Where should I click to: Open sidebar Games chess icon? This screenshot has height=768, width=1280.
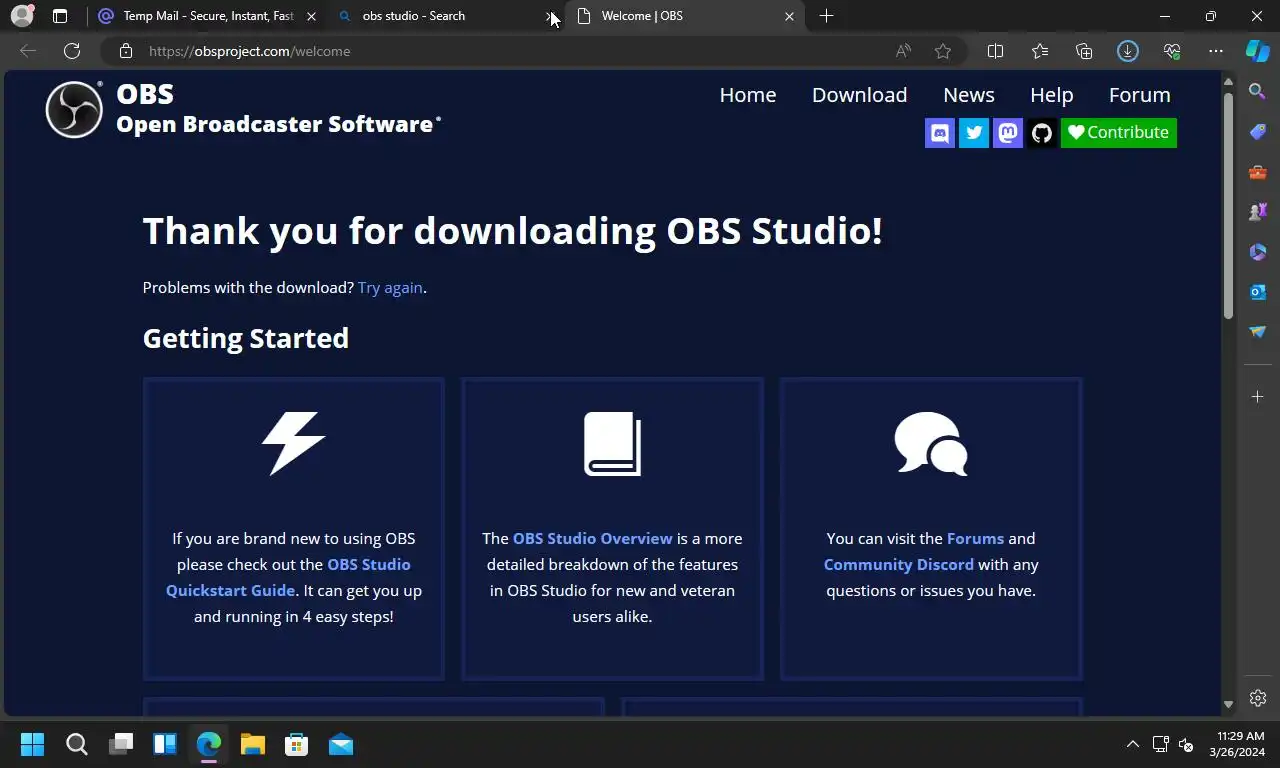pos(1258,212)
